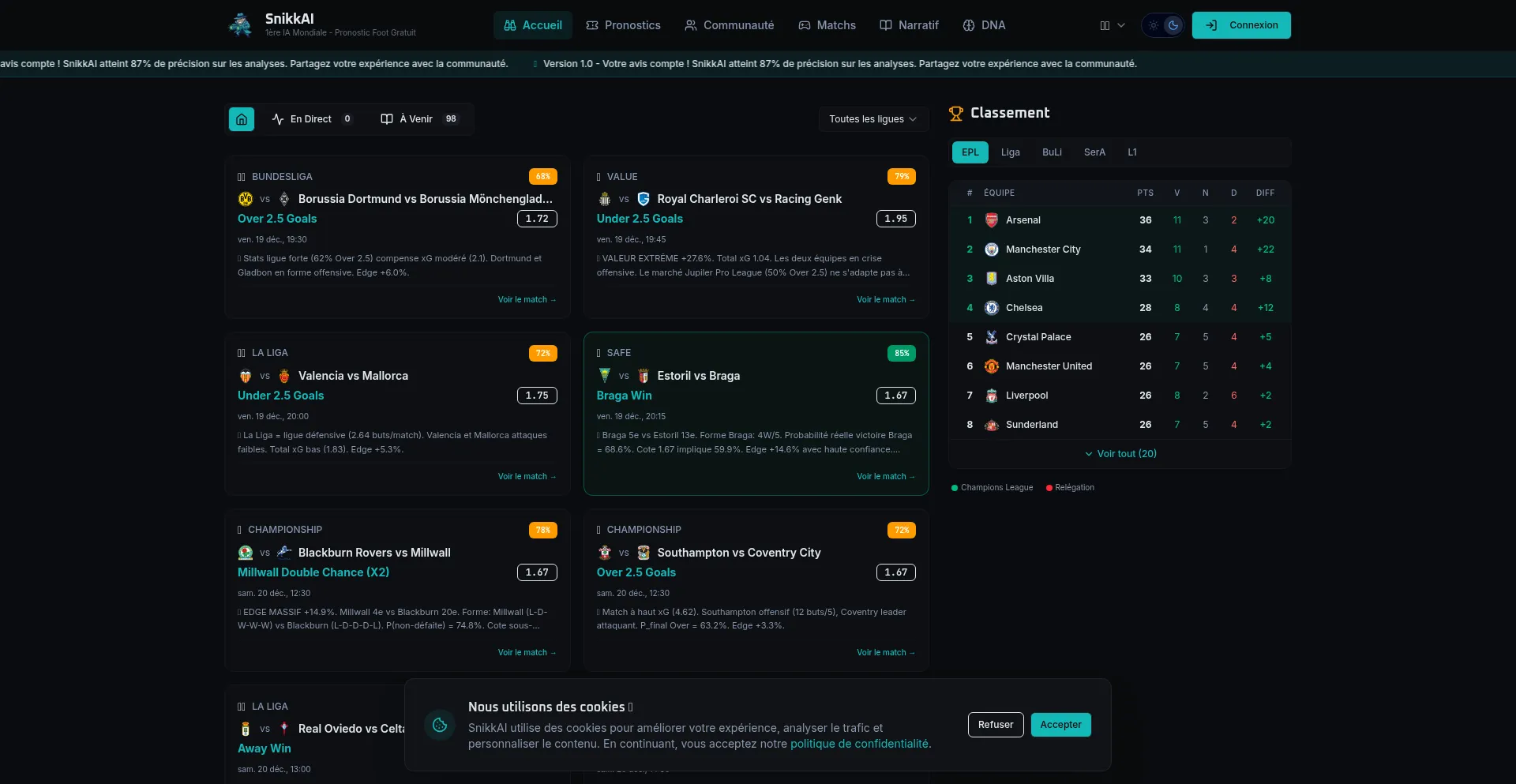Click the Chelsea club crest
This screenshot has width=1516, height=784.
coord(992,308)
